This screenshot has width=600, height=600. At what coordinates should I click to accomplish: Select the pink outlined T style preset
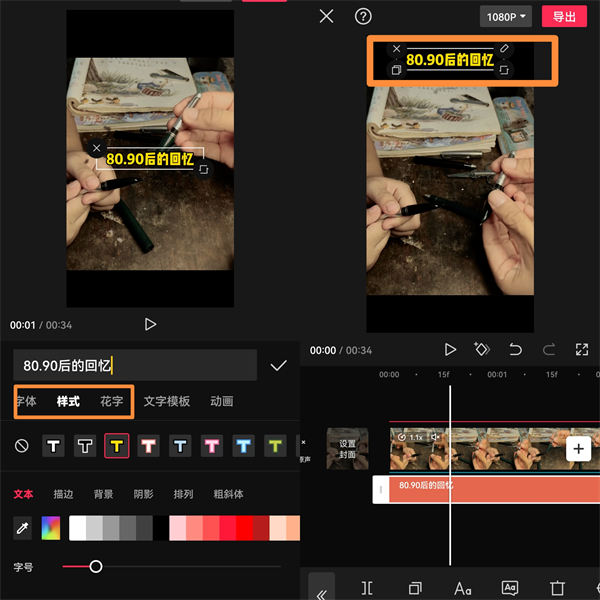click(148, 446)
